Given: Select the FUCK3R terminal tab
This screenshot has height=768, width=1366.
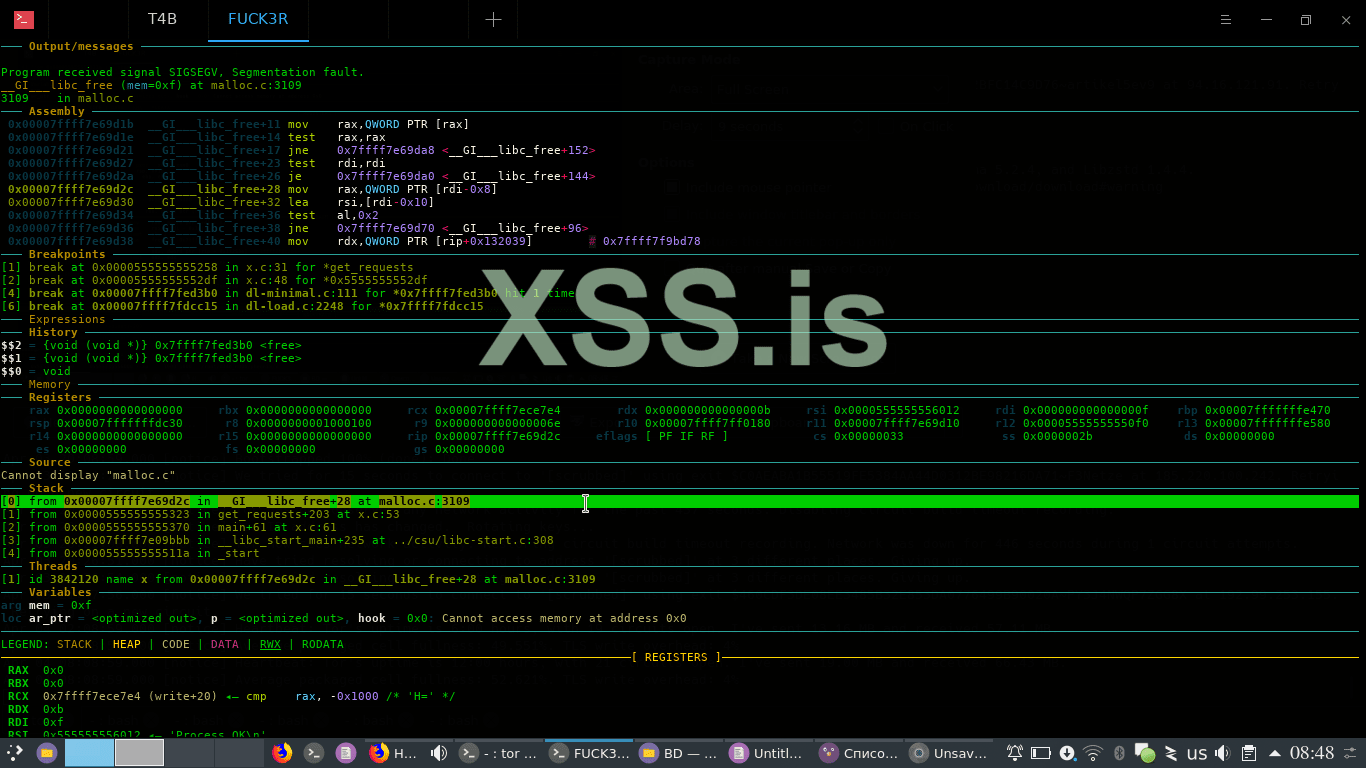Looking at the screenshot, I should [x=258, y=19].
